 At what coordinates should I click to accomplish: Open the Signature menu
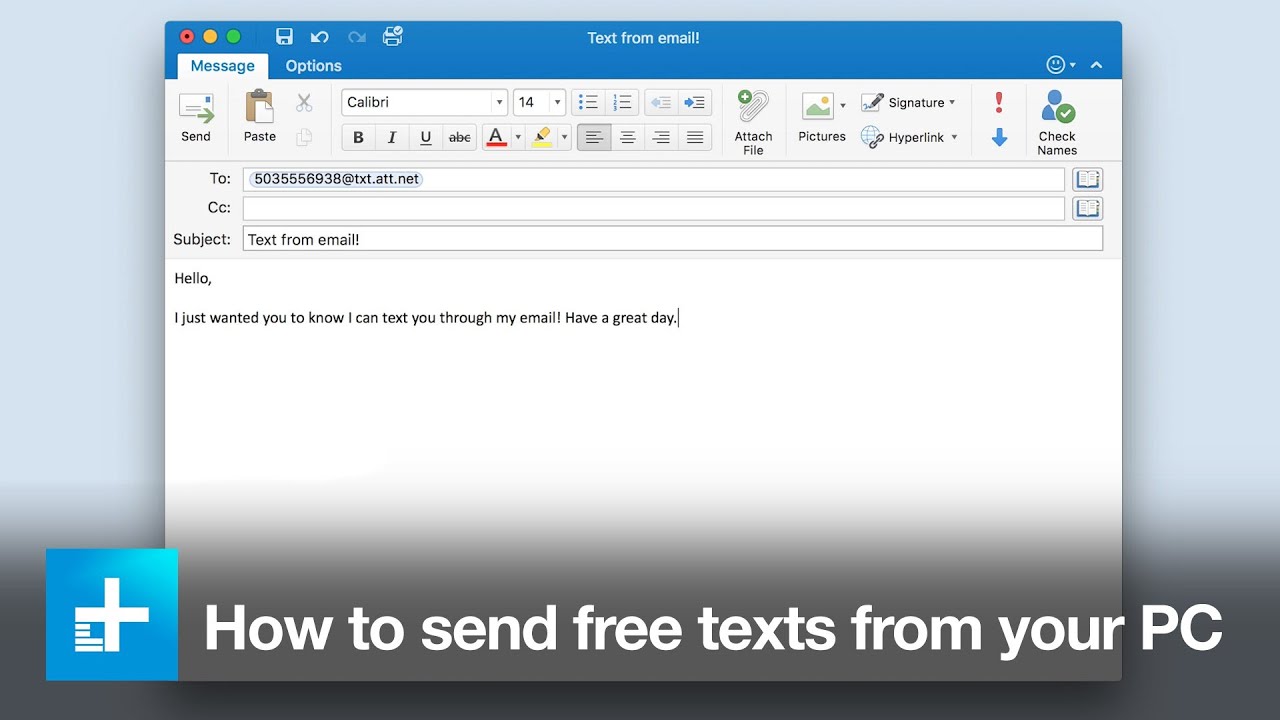click(908, 102)
